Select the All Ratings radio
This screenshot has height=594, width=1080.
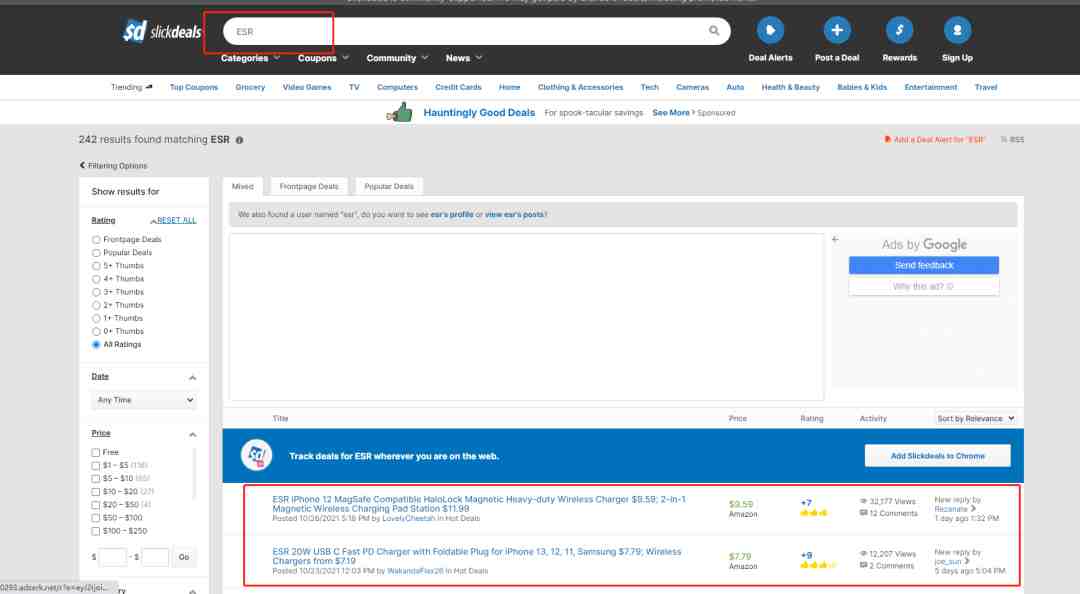[x=96, y=345]
